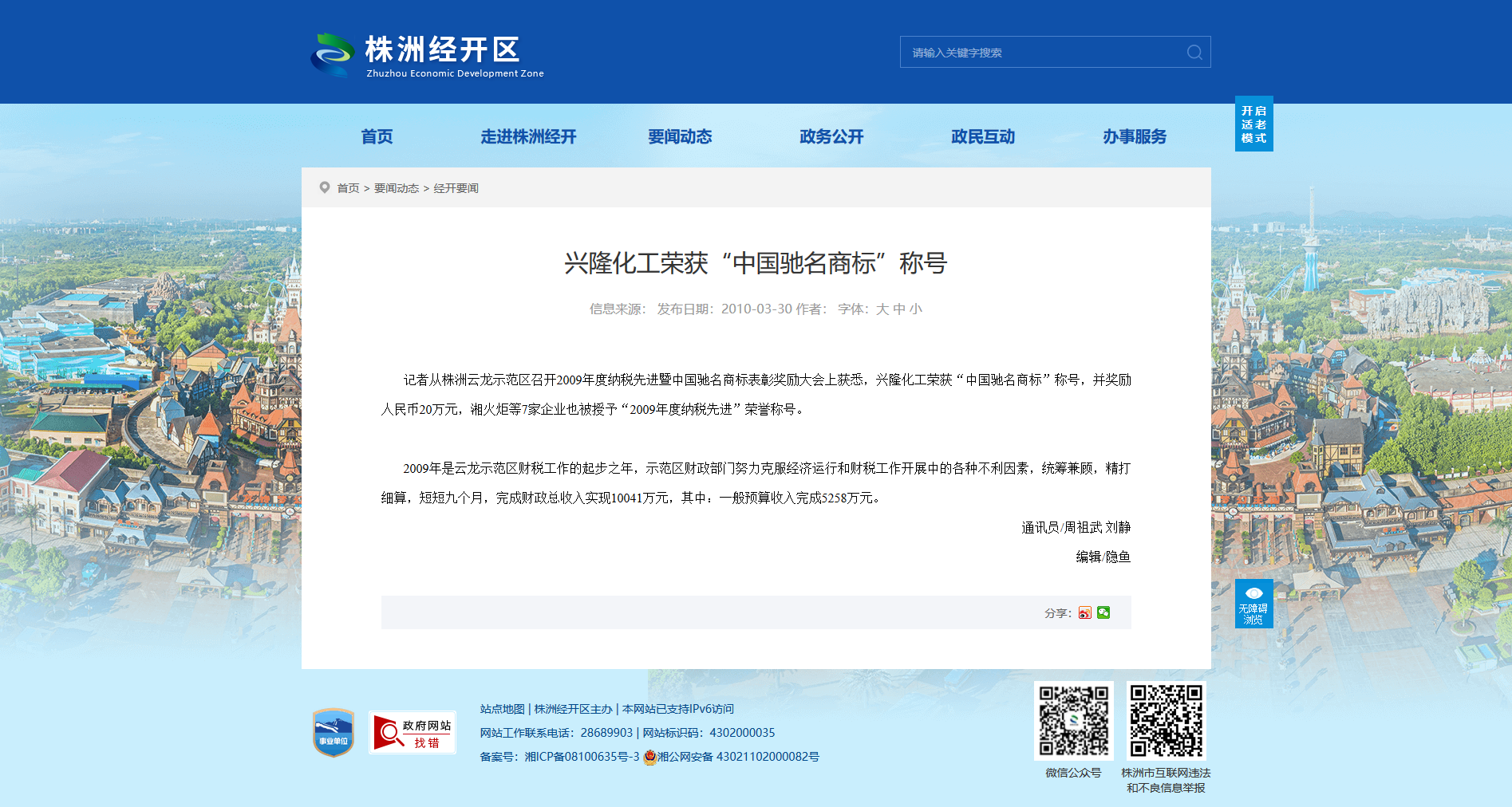This screenshot has height=807, width=1512.
Task: Click the police emblem filing icon
Action: (x=649, y=757)
